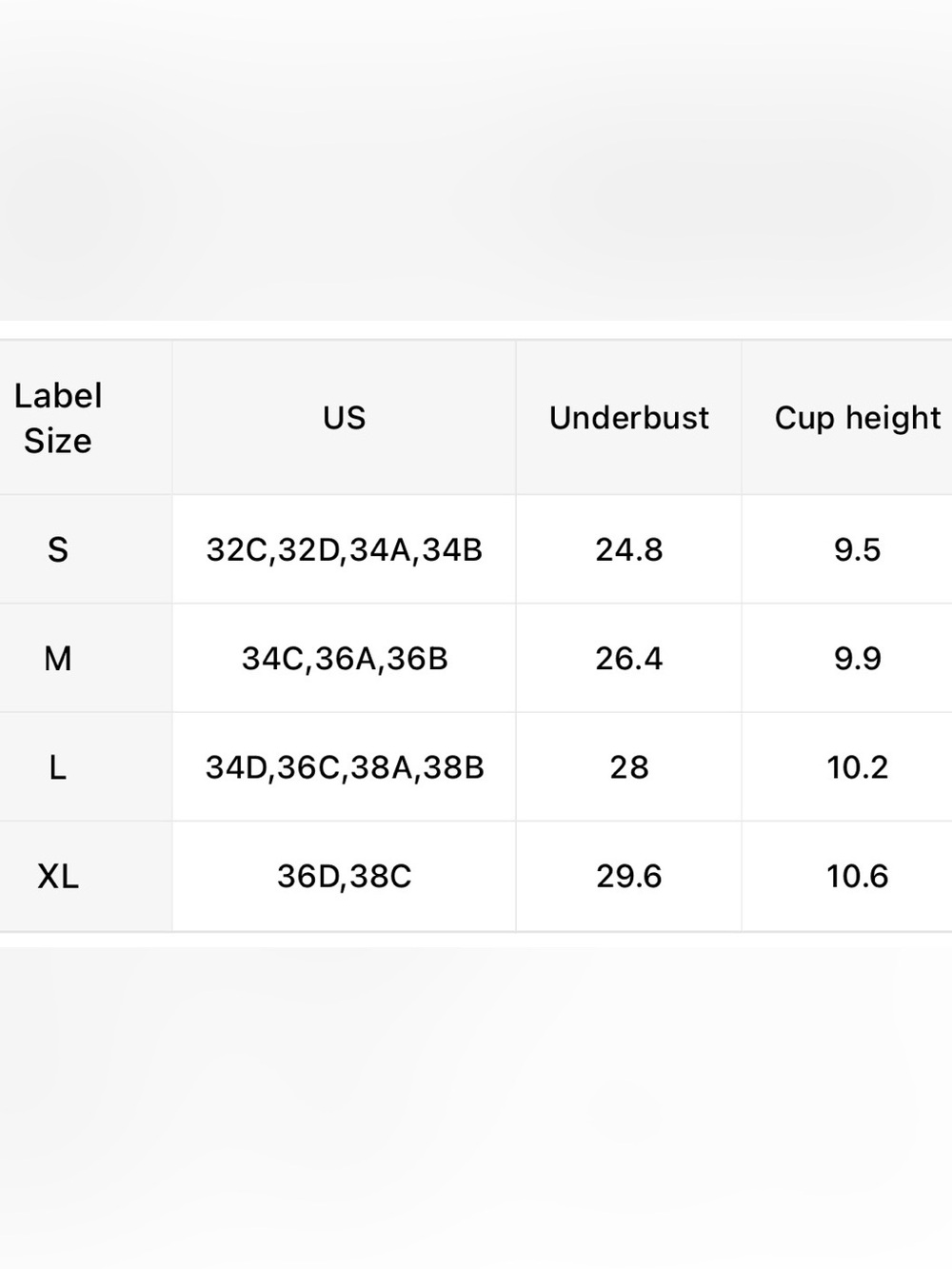Click the 29.6 underbust value
Screen dimensions: 952x1269
(628, 876)
